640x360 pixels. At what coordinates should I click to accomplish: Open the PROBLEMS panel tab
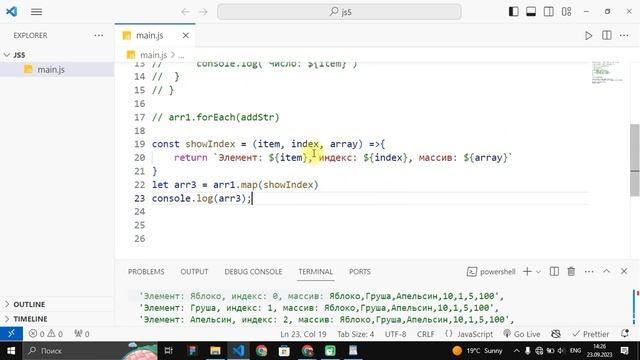click(146, 272)
